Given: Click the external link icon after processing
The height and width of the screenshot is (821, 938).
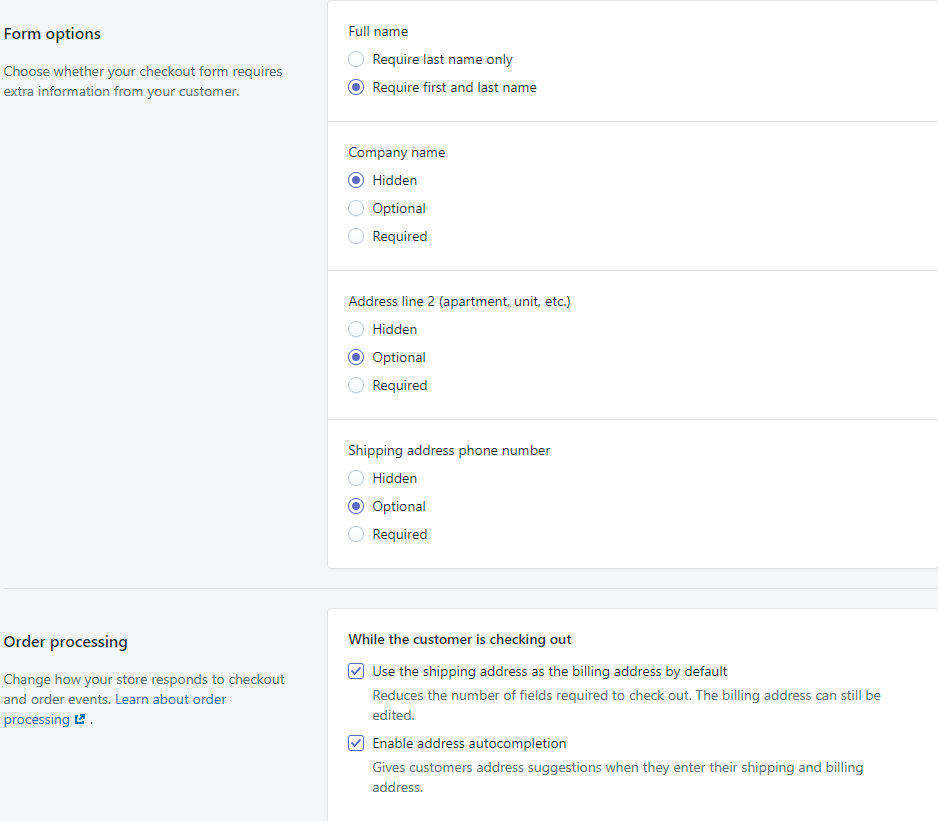Looking at the screenshot, I should click(x=80, y=719).
